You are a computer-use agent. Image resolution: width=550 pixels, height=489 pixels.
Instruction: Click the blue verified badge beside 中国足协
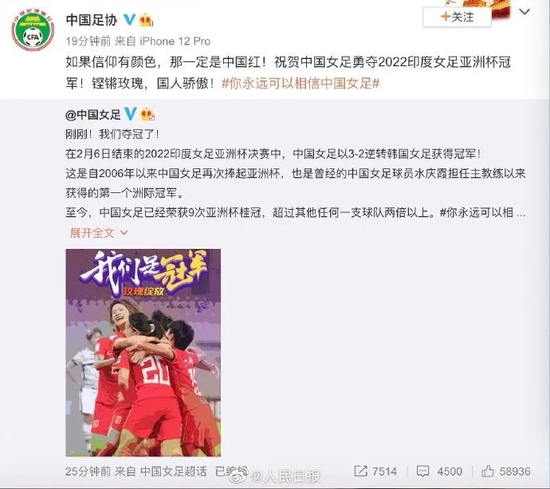tap(129, 19)
